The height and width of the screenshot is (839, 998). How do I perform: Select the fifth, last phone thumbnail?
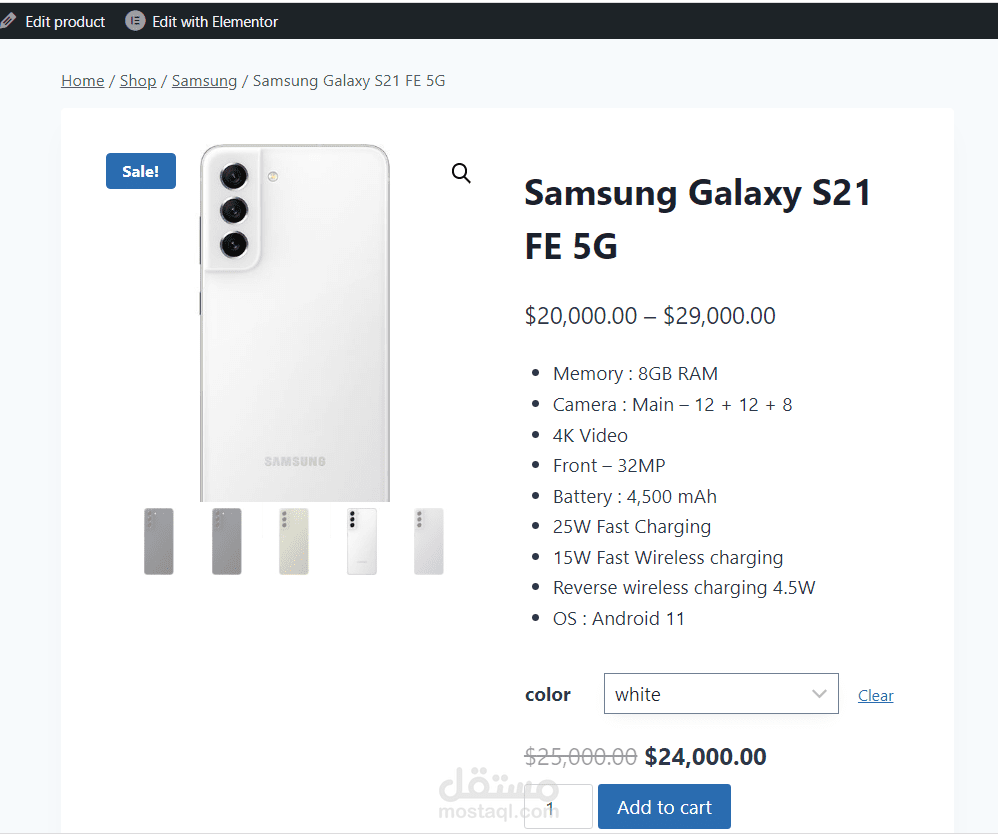tap(429, 541)
